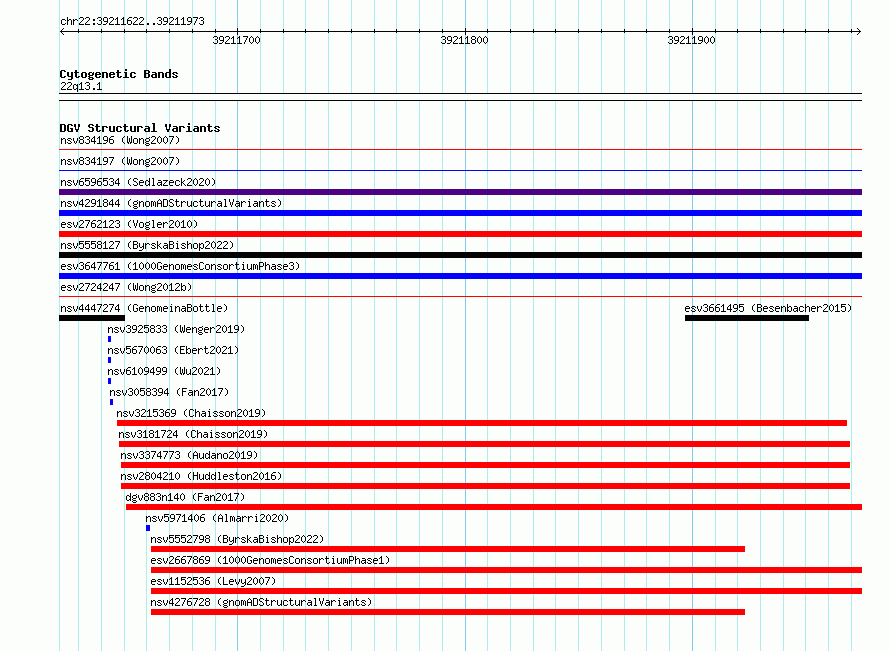Image resolution: width=890 pixels, height=651 pixels.
Task: Open nsv4447274 (GenomeinaBottle) label
Action: coord(144,308)
